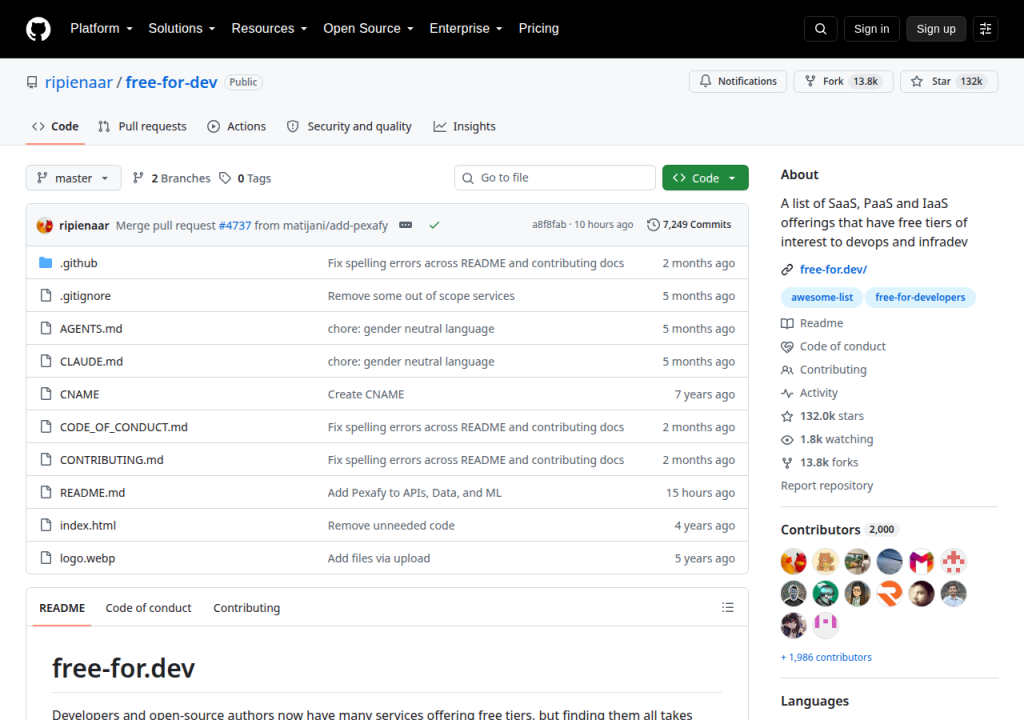The width and height of the screenshot is (1024, 720).
Task: Open the .github folder
Action: click(78, 263)
